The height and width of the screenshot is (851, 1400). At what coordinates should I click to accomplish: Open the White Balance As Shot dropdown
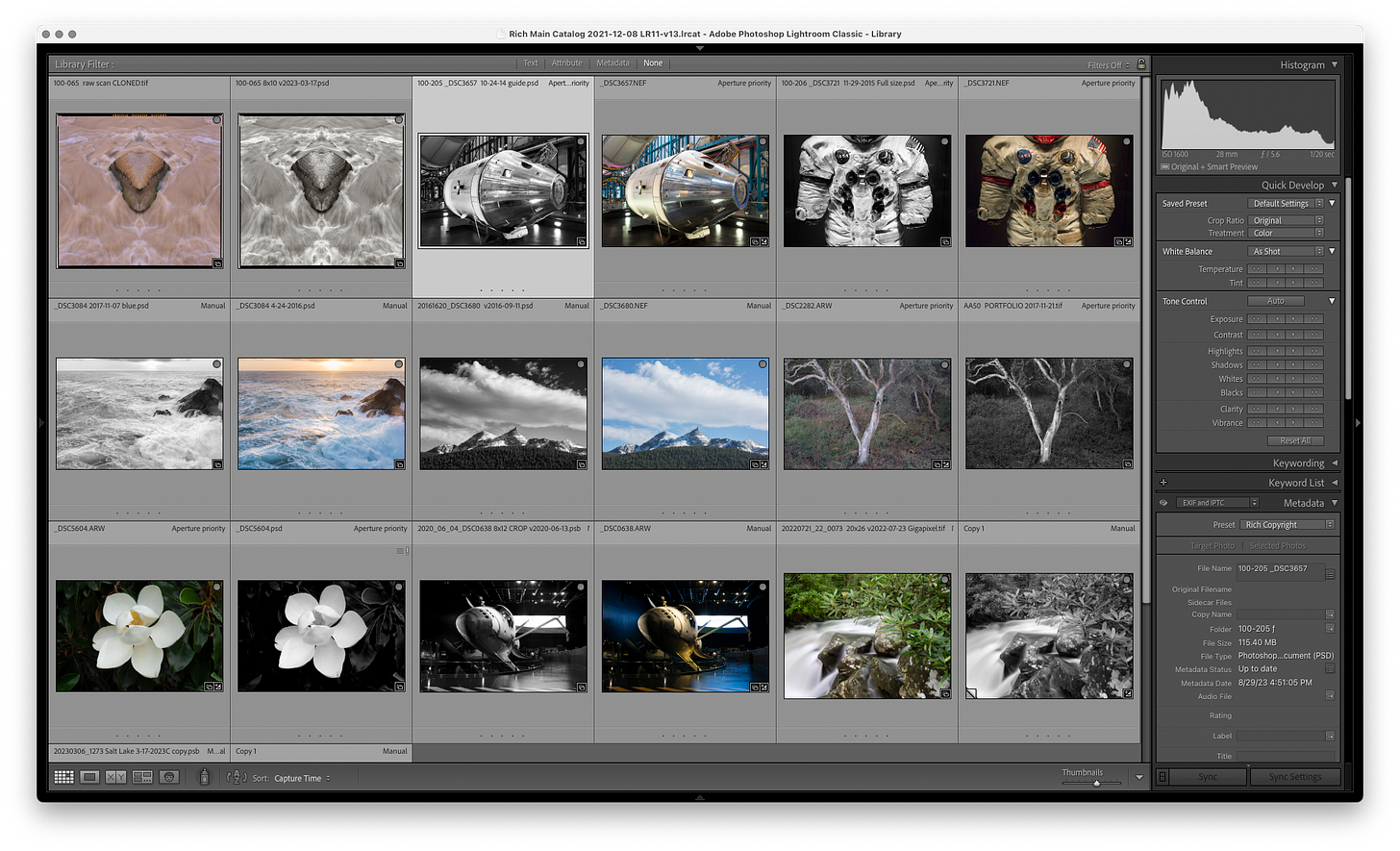(1286, 251)
